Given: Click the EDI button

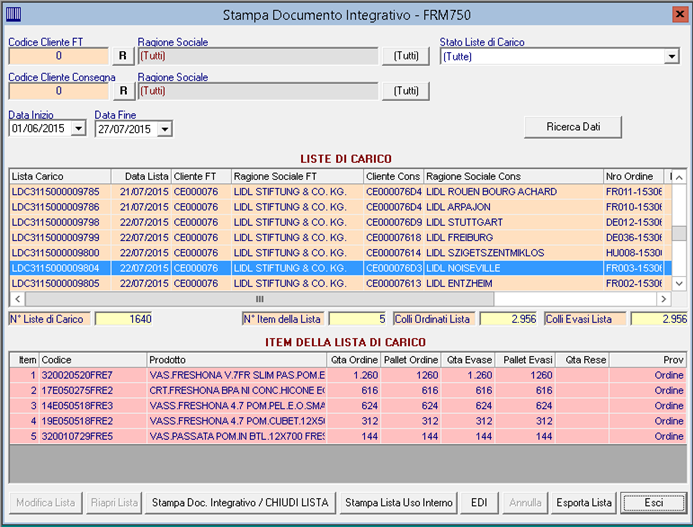Looking at the screenshot, I should pos(479,503).
